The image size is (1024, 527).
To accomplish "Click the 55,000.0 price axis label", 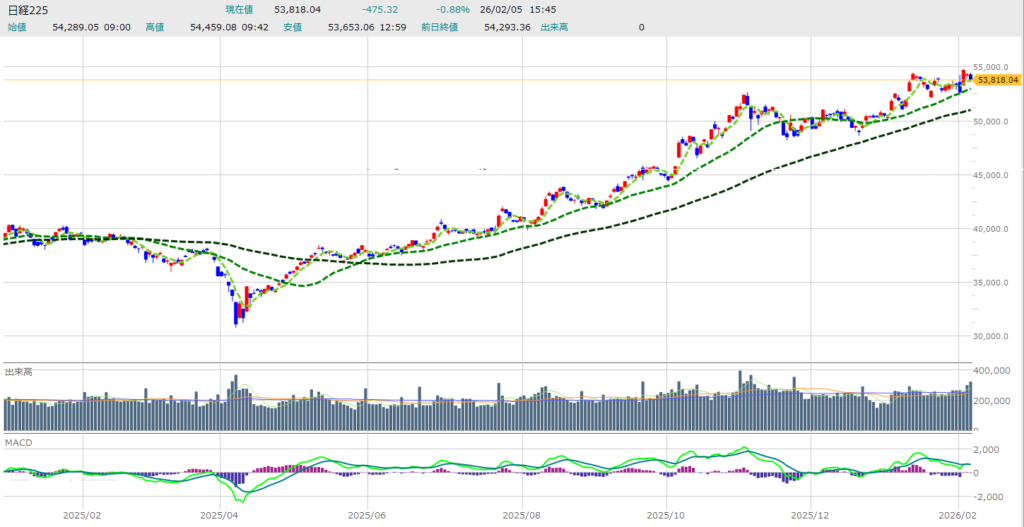I will tap(996, 67).
